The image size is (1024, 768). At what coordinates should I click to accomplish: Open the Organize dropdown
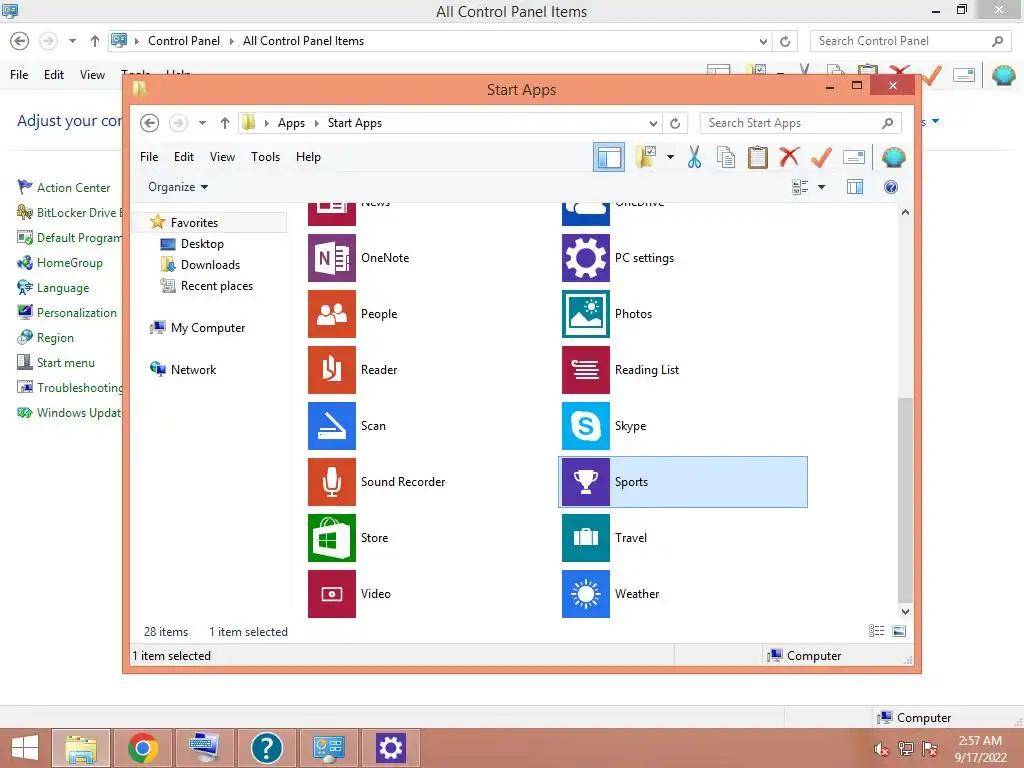(178, 187)
